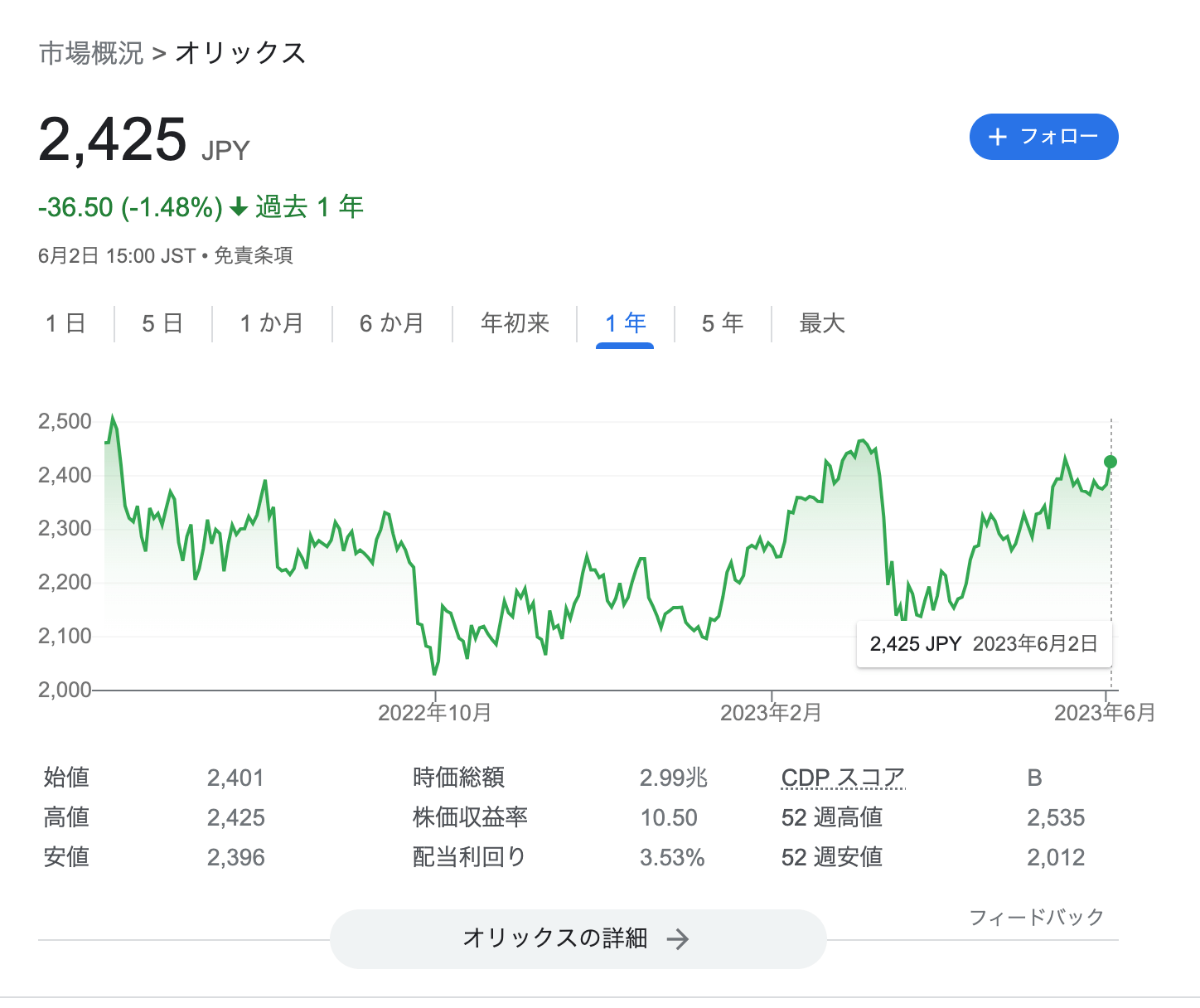Click the CDP スコア underlined label
The image size is (1200, 1008).
pyautogui.click(x=843, y=778)
